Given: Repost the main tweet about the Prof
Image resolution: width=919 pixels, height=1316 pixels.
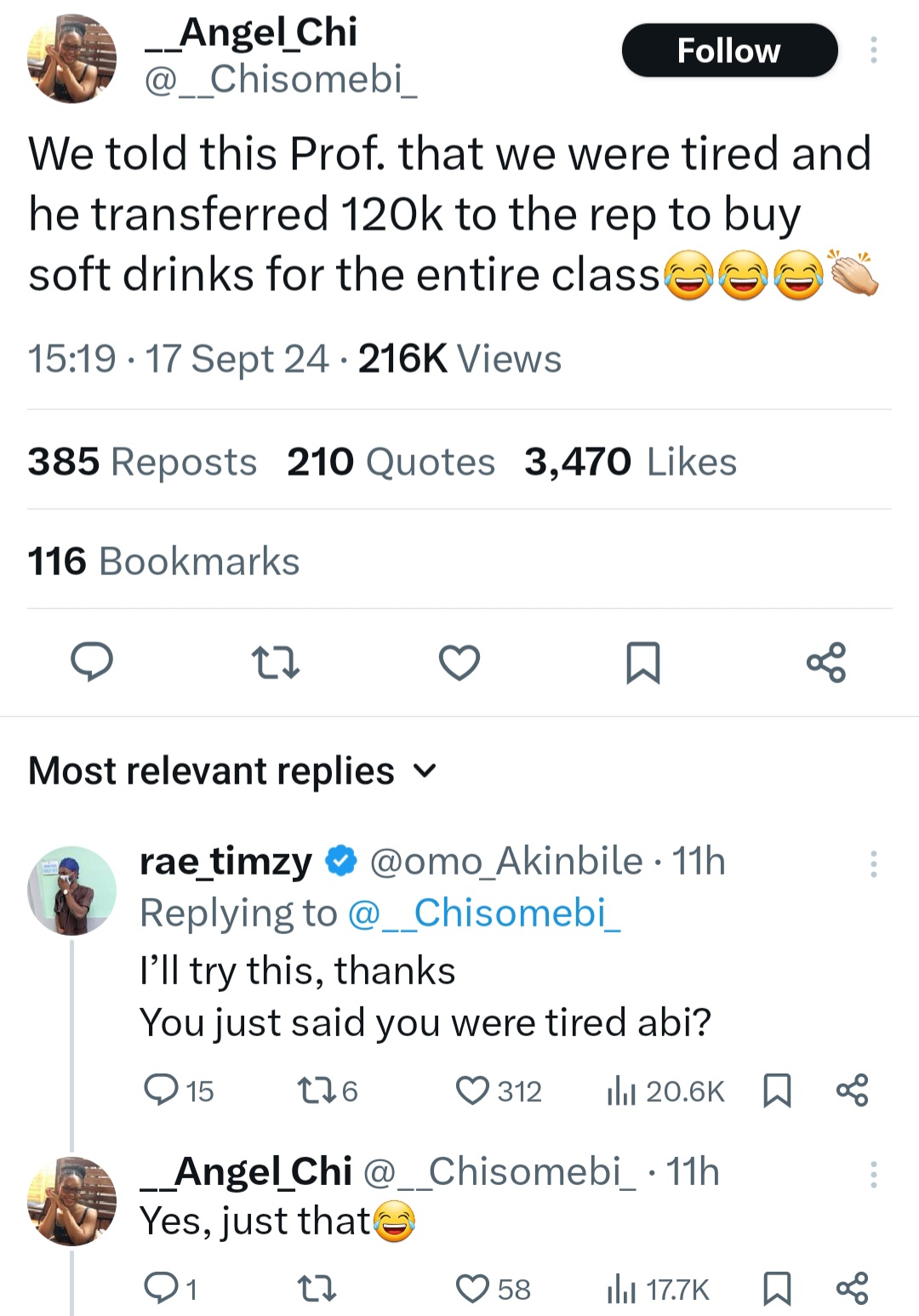Looking at the screenshot, I should point(276,663).
